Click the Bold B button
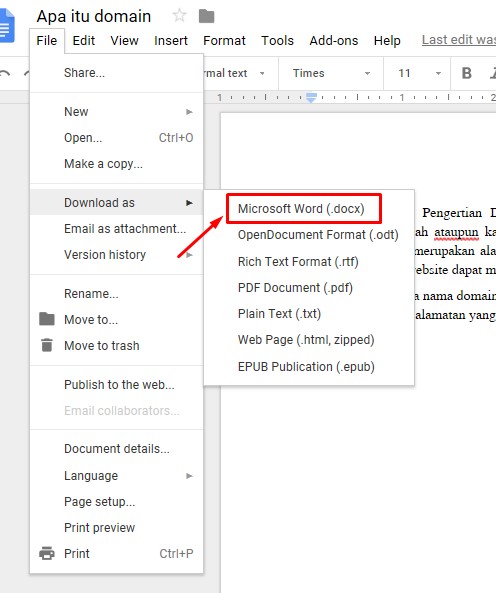This screenshot has width=496, height=593. point(467,73)
